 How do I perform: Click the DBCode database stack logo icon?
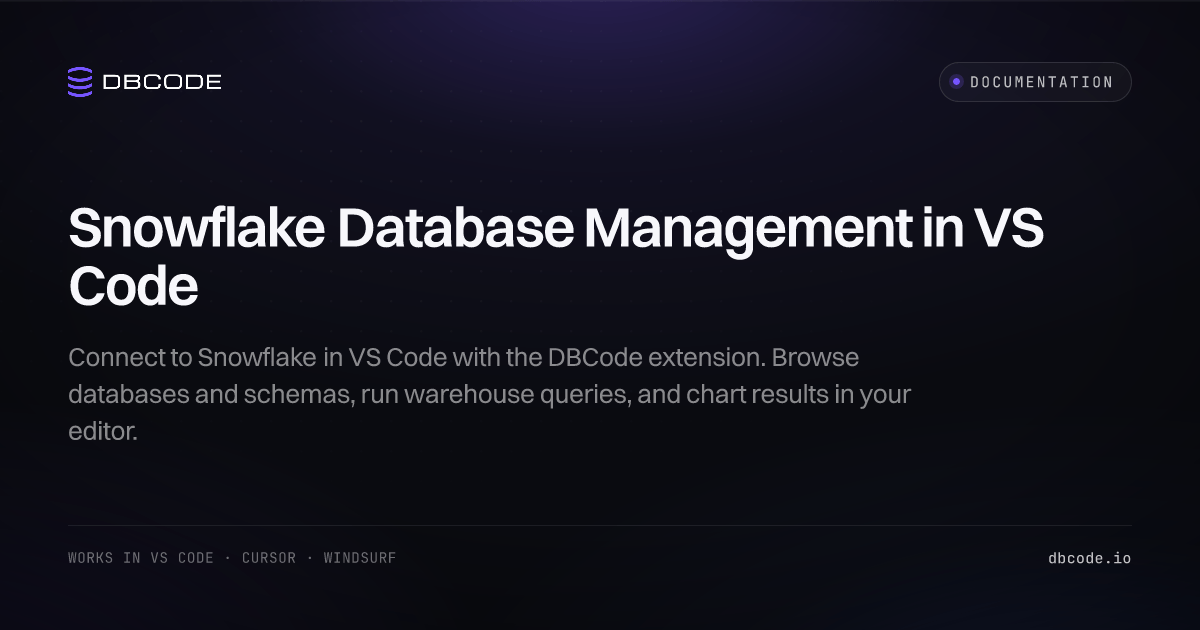click(x=80, y=82)
